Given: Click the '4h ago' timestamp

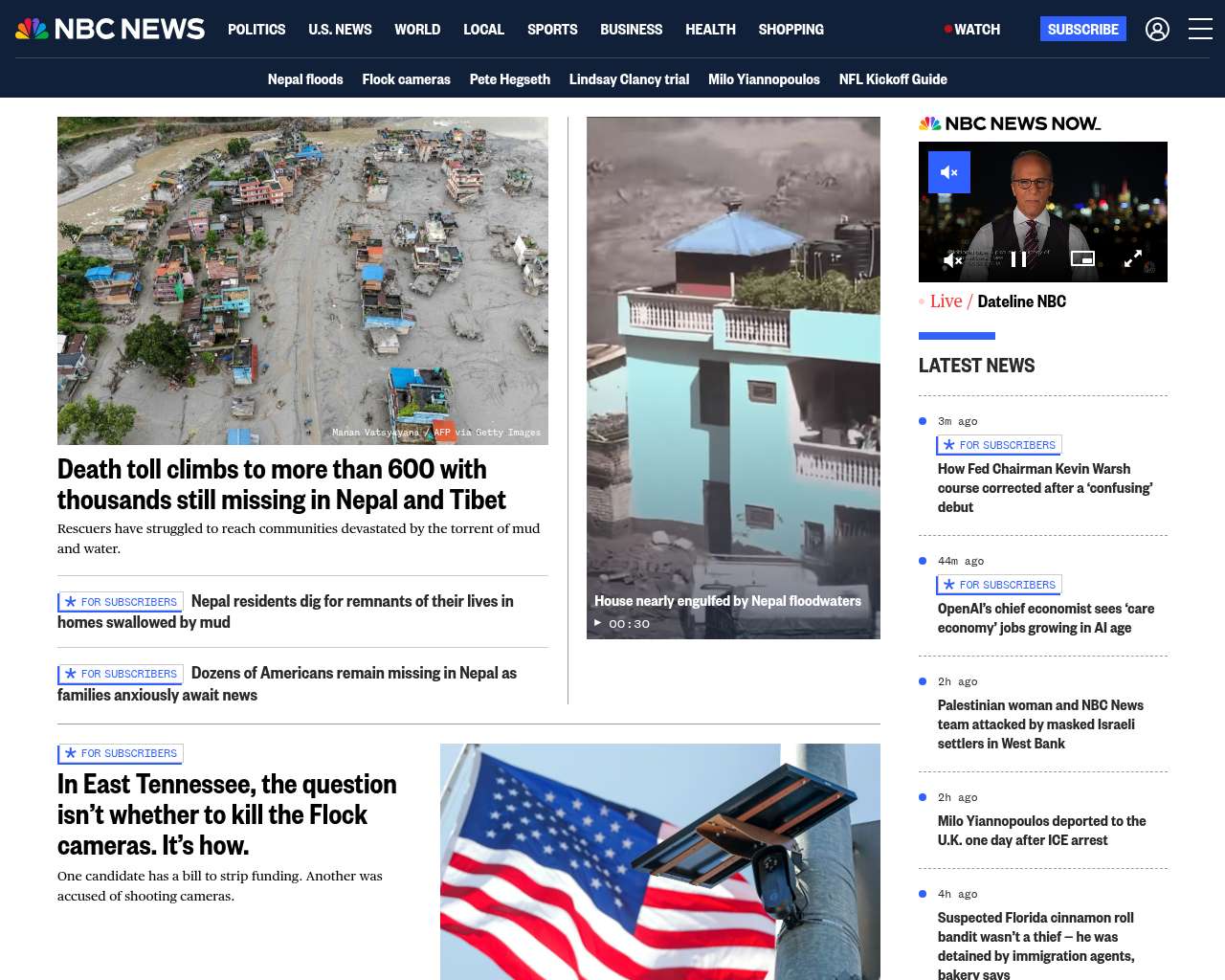Looking at the screenshot, I should pos(957,894).
